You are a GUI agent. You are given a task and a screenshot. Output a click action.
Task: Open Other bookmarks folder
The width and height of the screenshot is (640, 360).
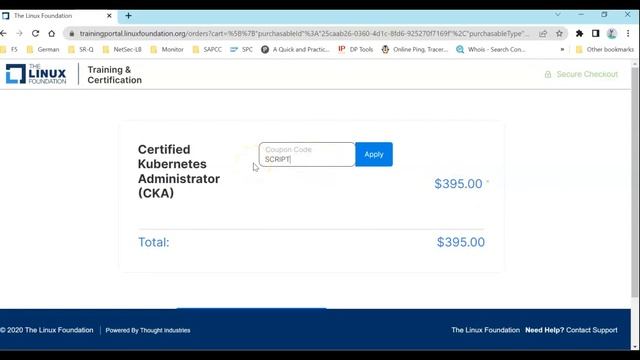click(x=604, y=49)
